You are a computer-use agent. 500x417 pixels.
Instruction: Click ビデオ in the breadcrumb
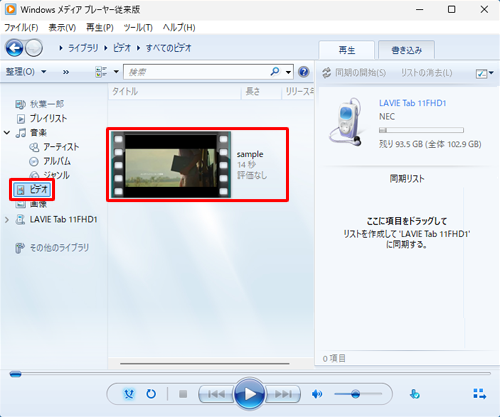(x=122, y=48)
